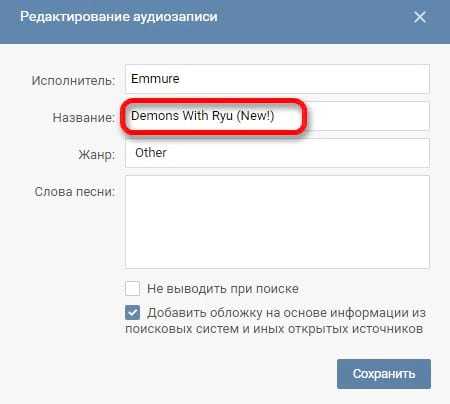Uncheck the Добавить обложку checkbox
Image resolution: width=450 pixels, height=404 pixels.
(132, 313)
